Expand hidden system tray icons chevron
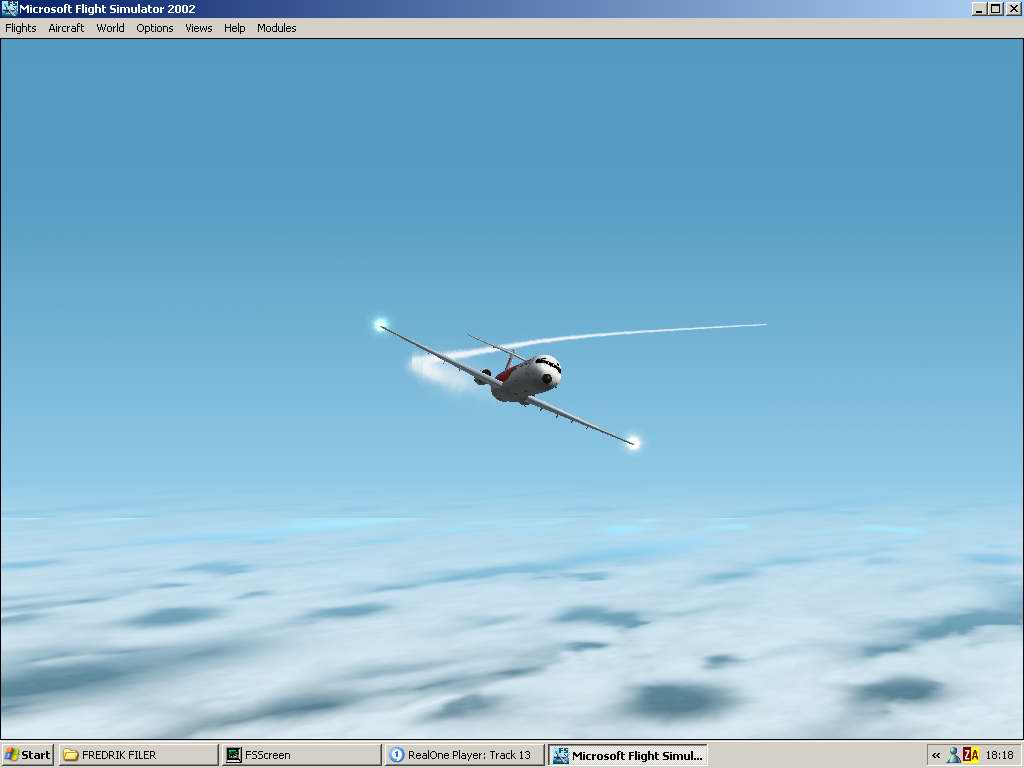This screenshot has width=1024, height=768. coord(936,756)
